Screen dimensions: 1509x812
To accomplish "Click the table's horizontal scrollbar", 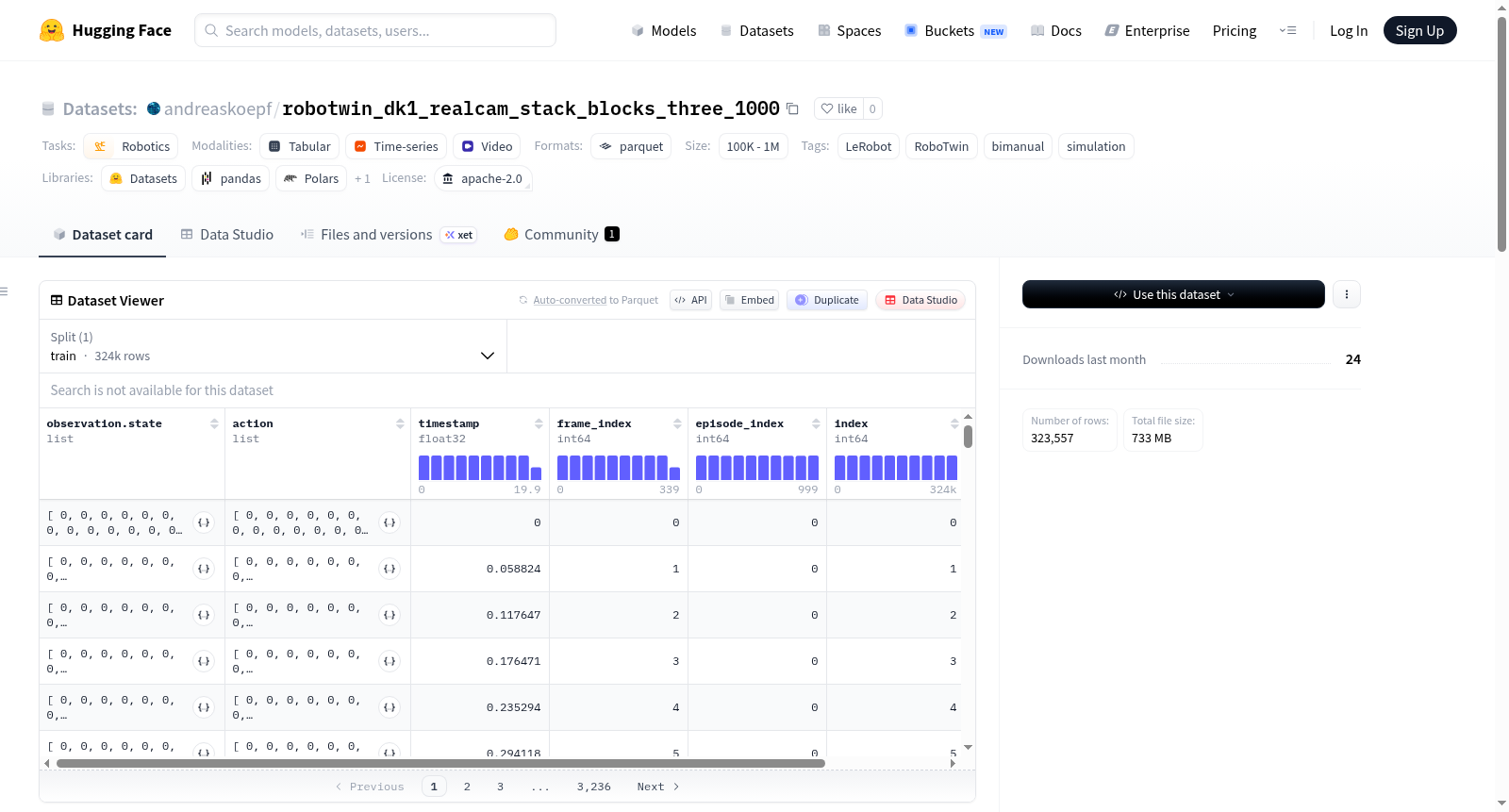I will [x=440, y=764].
